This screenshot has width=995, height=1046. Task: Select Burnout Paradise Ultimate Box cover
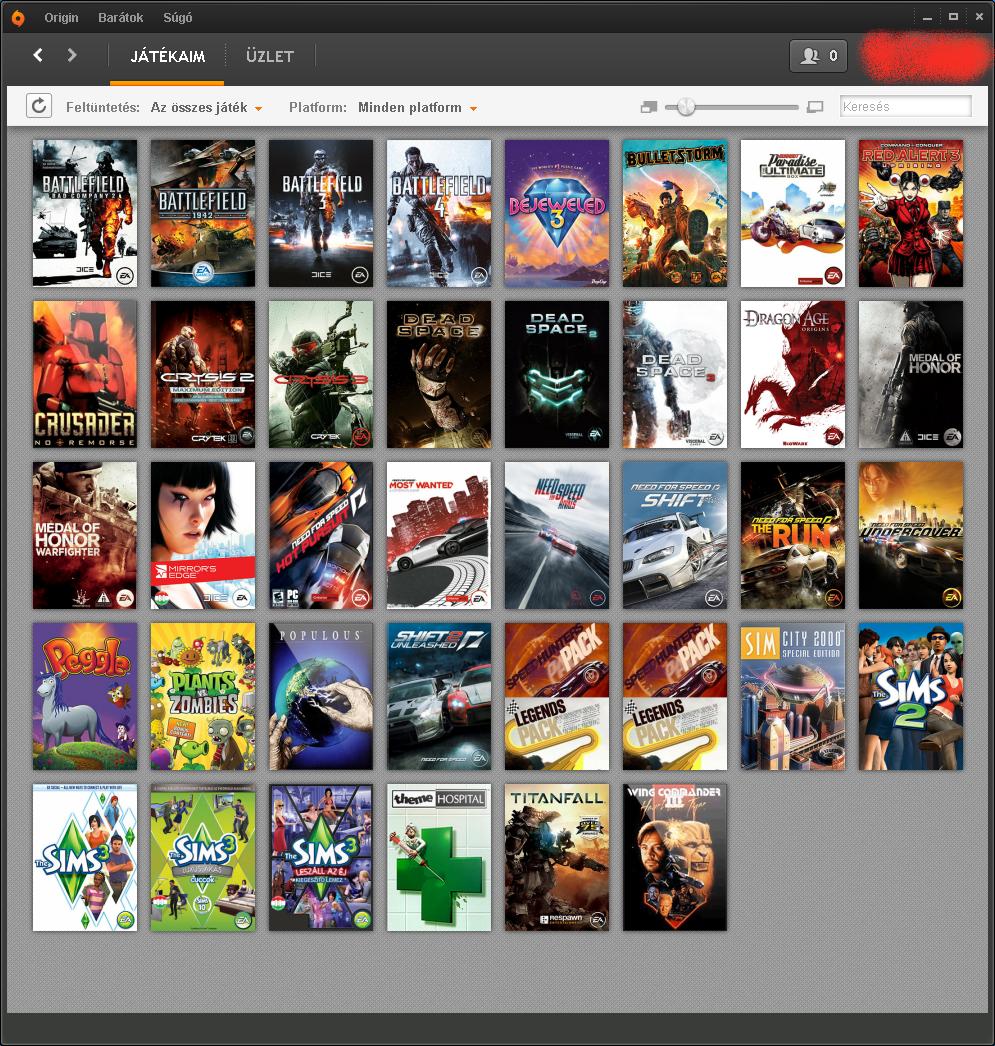pos(793,213)
